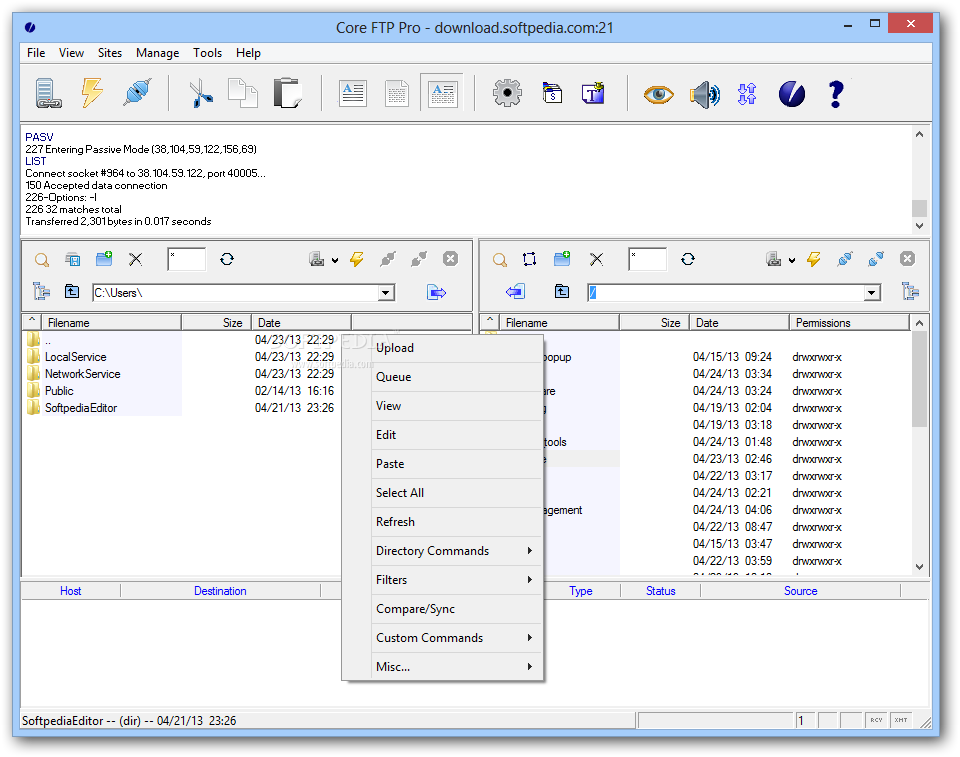Choose Compare/Sync from context menu
Viewport: 960px width, 757px height.
coord(457,609)
